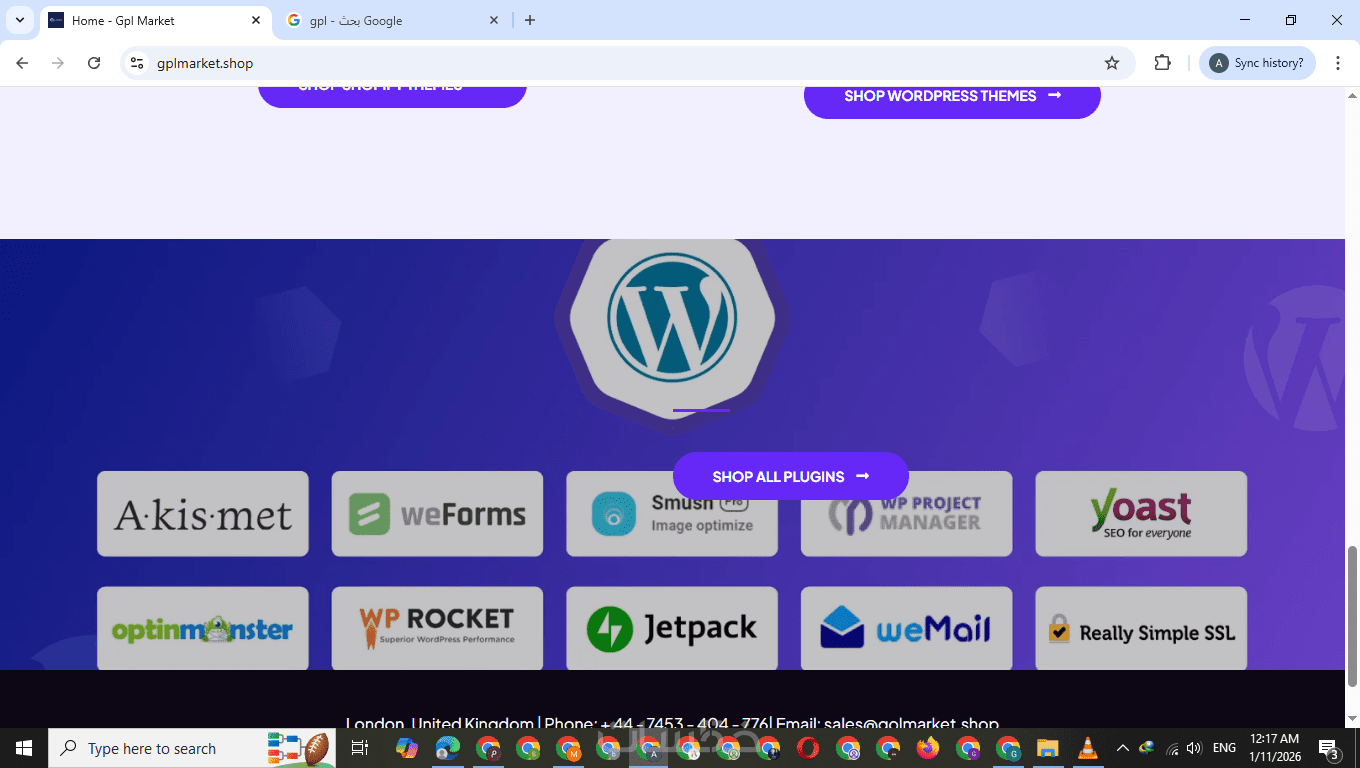Open Task View on the taskbar
This screenshot has height=768, width=1360.
[360, 748]
